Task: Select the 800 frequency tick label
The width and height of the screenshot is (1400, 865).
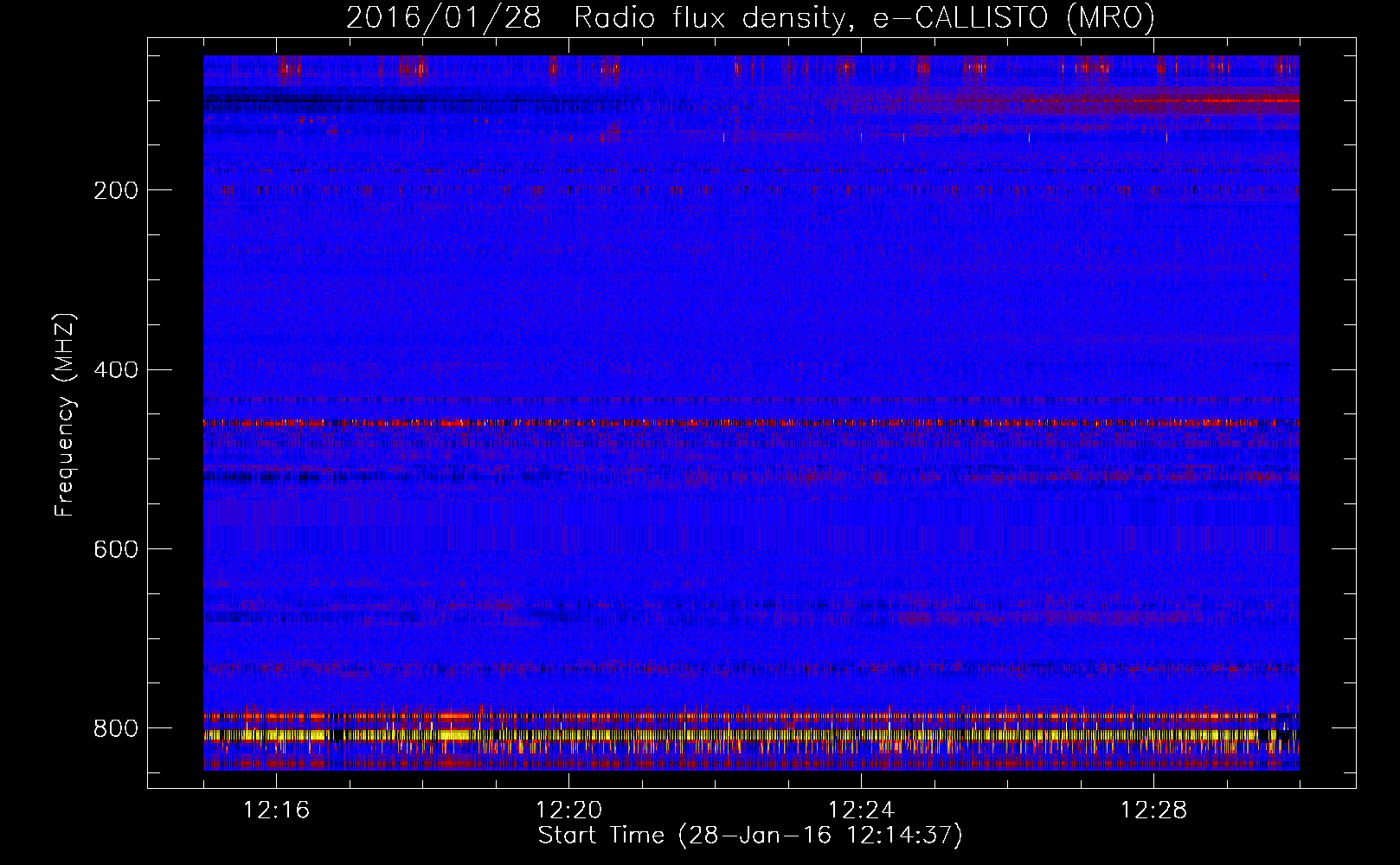Action: tap(116, 728)
